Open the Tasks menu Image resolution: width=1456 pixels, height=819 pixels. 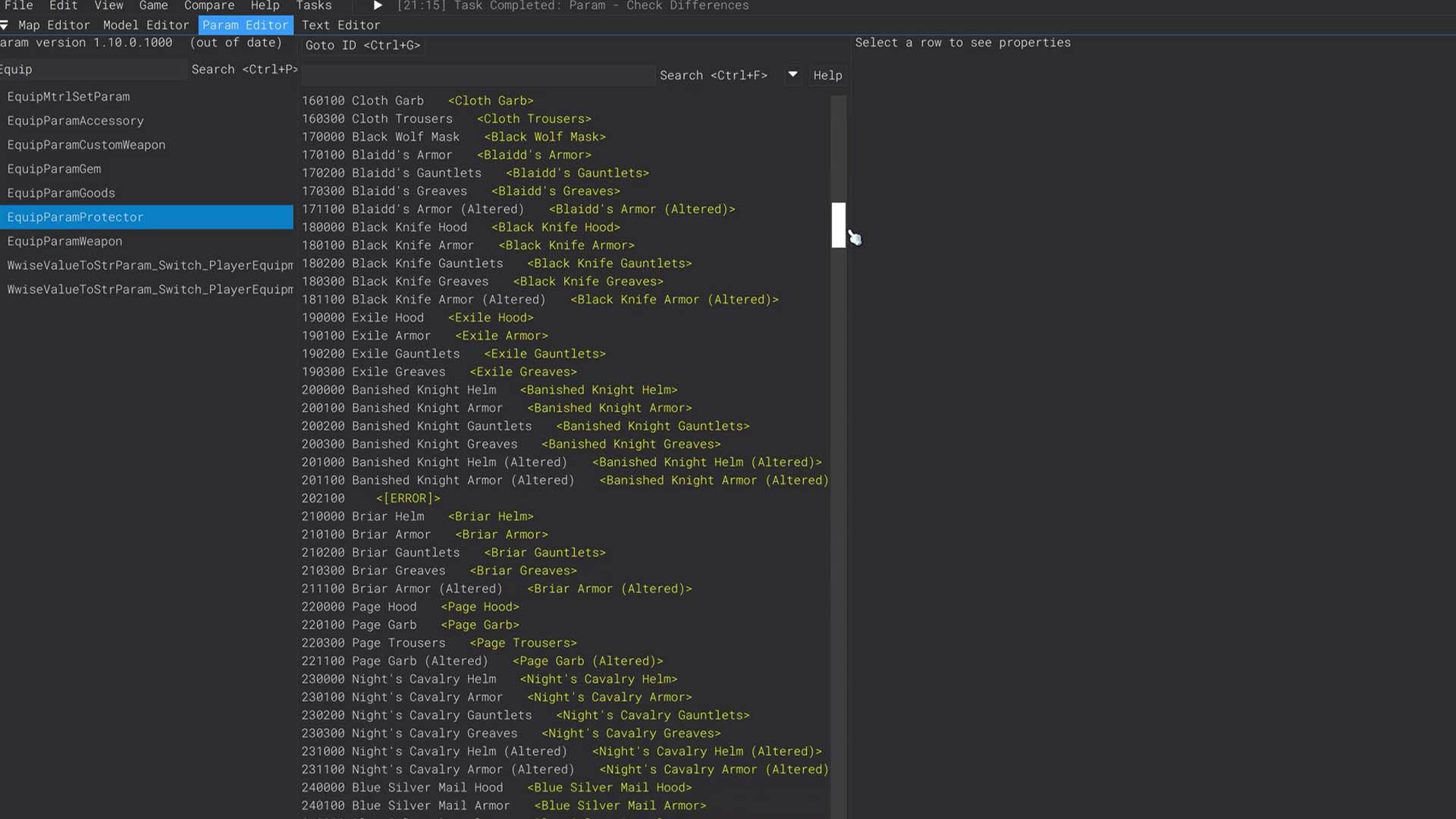pos(313,6)
